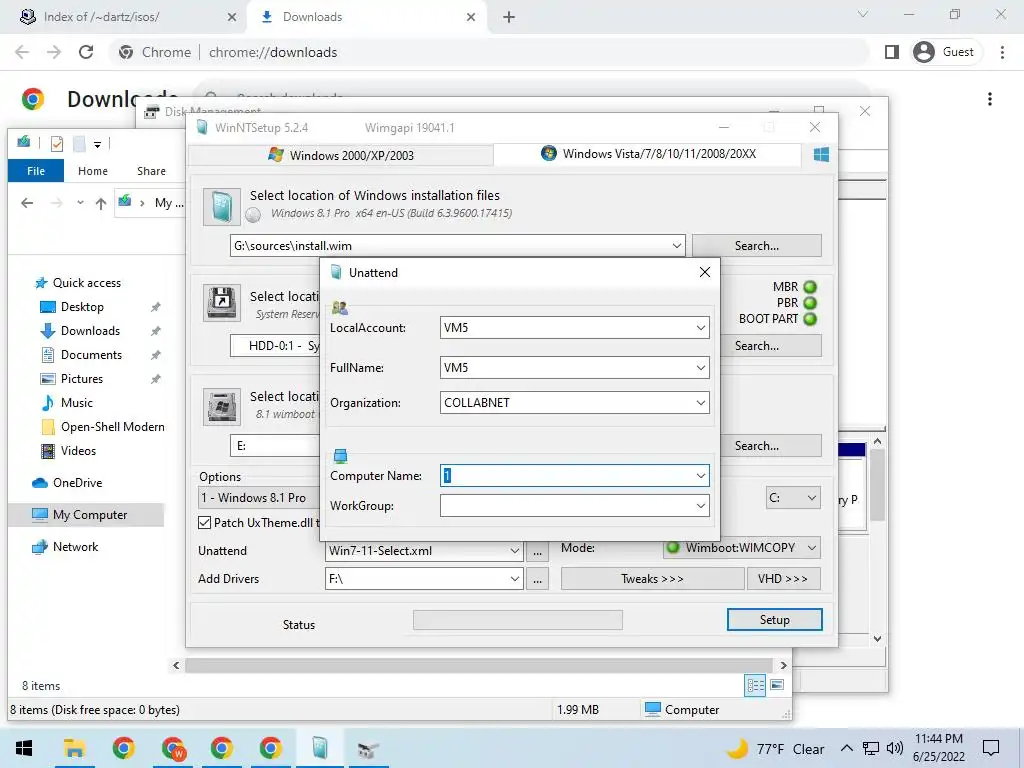Screen dimensions: 1024x768
Task: Switch to Windows 2000/XP/2003 tab
Action: point(341,155)
